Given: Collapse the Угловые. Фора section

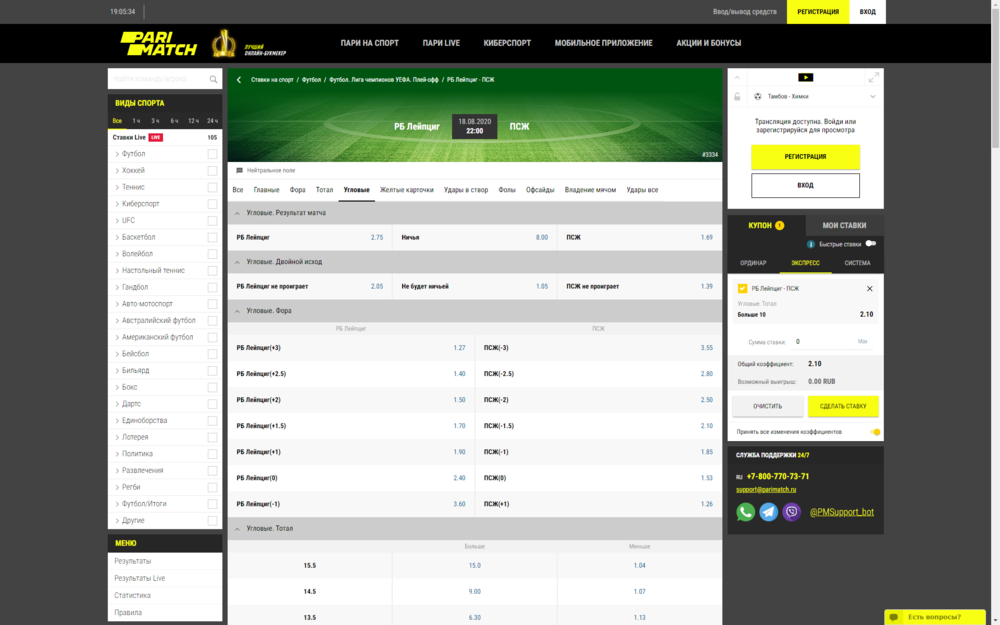Looking at the screenshot, I should pos(237,311).
